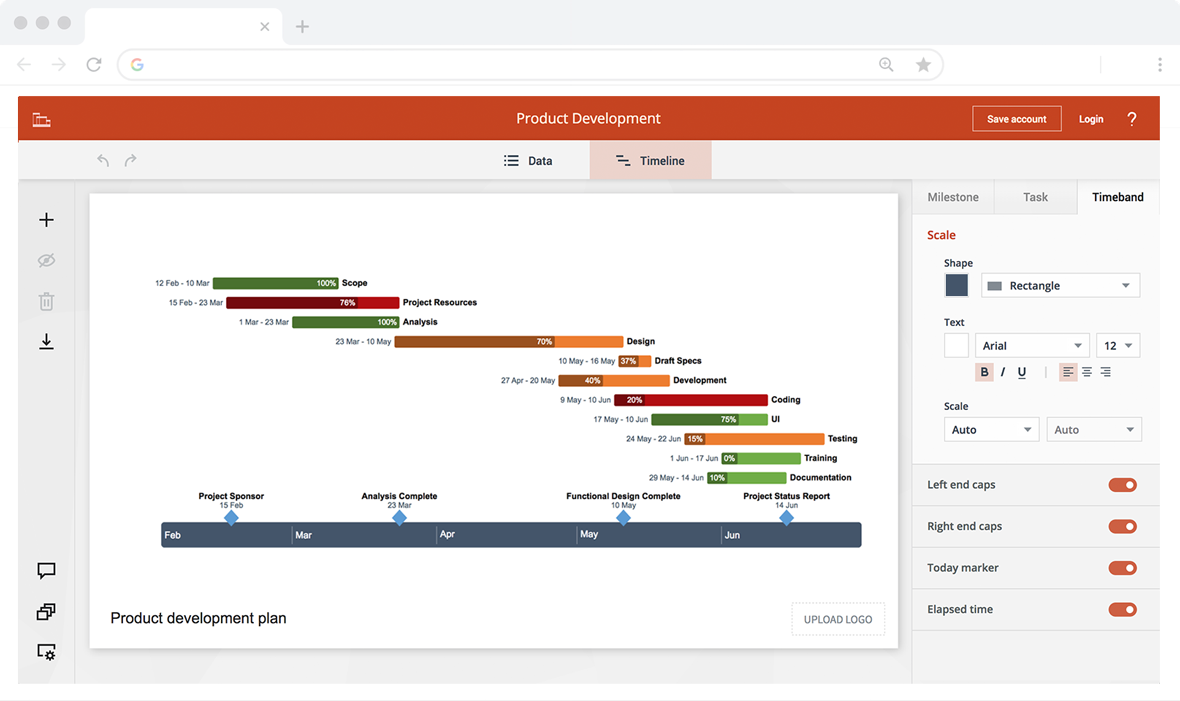The height and width of the screenshot is (701, 1180).
Task: Click the download arrow icon
Action: 46,342
